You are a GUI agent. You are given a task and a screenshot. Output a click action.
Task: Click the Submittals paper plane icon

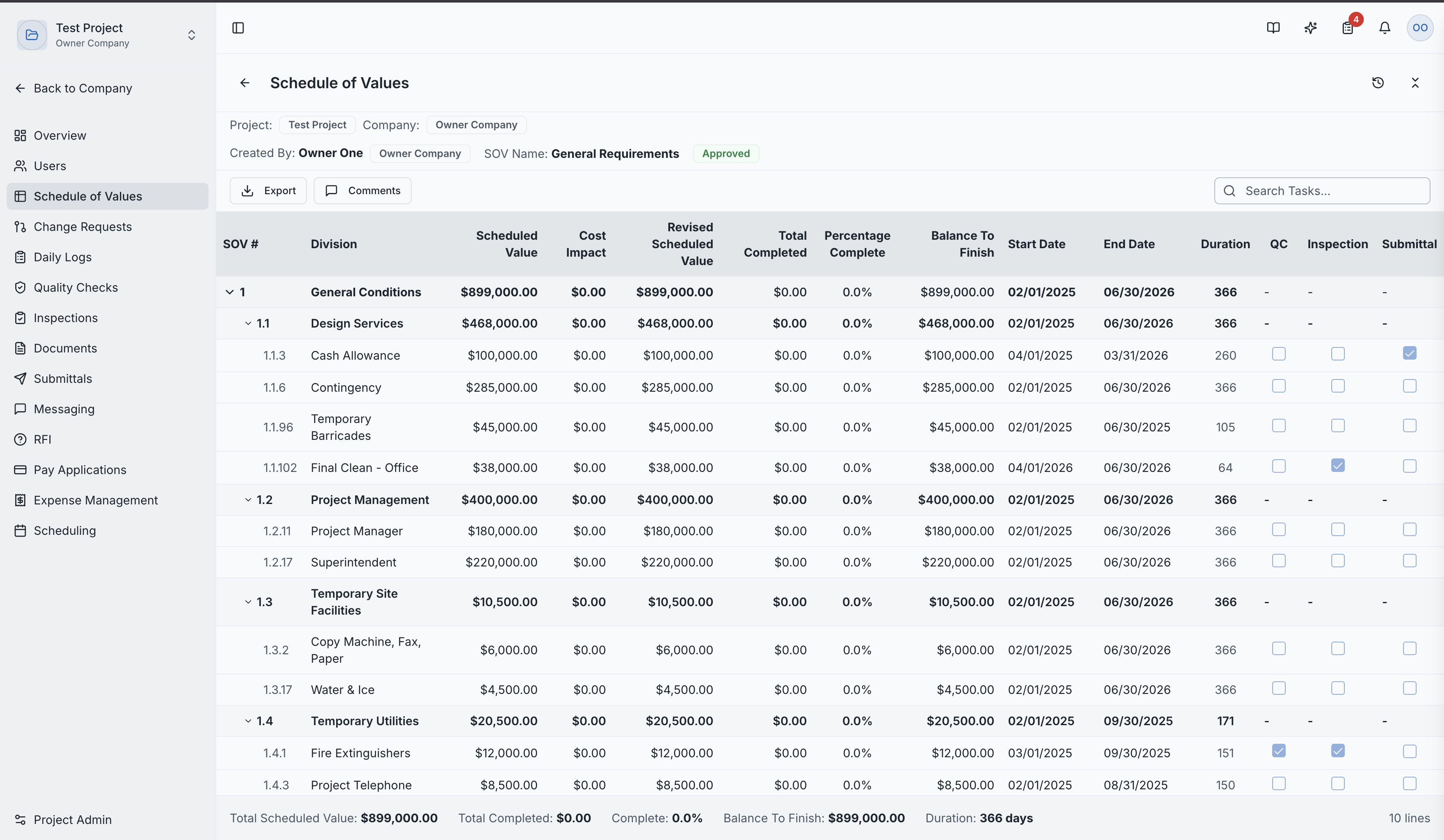tap(20, 379)
